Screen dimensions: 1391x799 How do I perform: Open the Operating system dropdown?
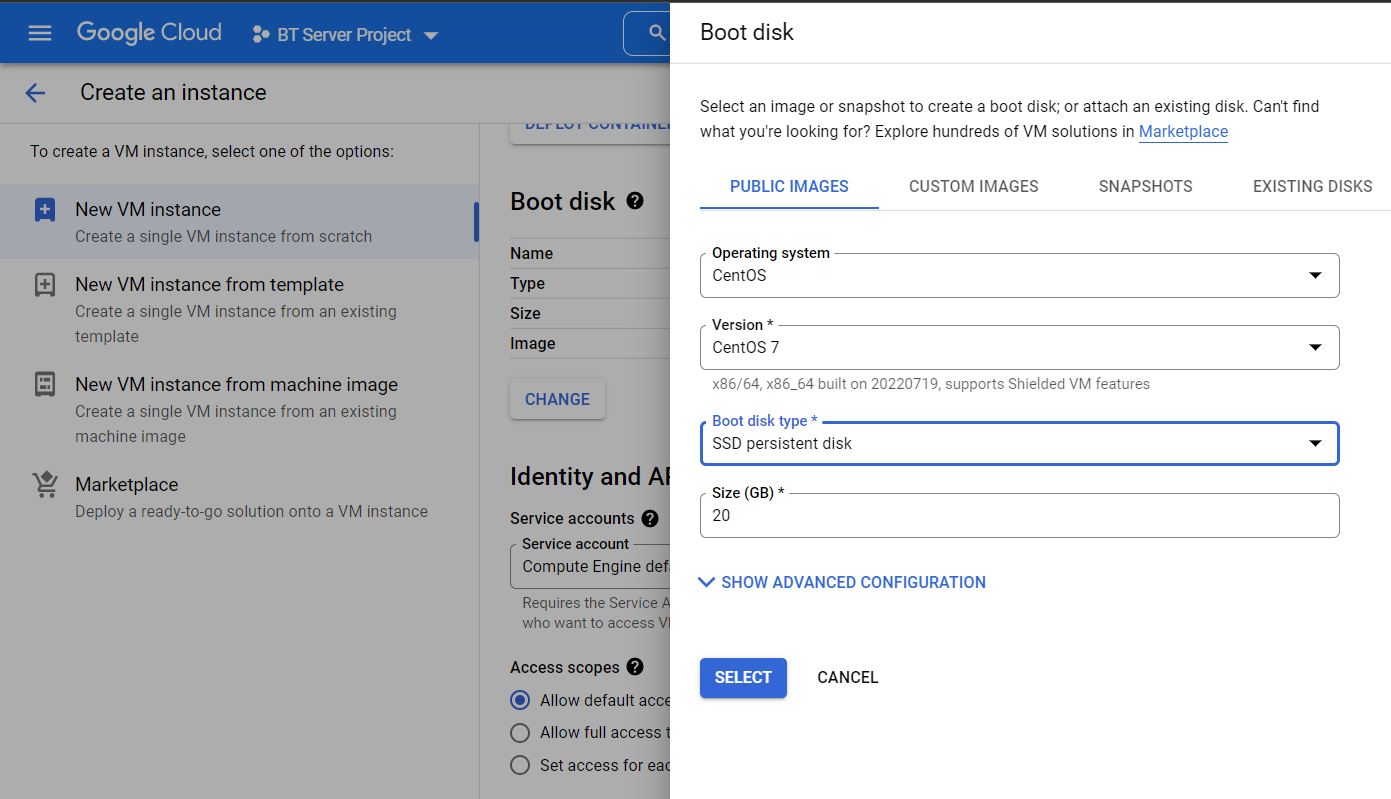tap(1019, 275)
